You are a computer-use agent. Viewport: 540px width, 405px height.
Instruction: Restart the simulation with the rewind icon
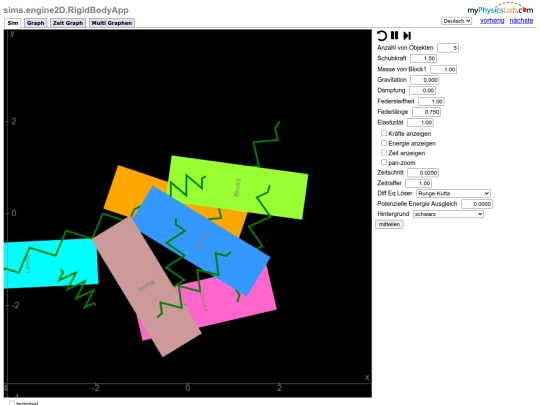[x=382, y=35]
